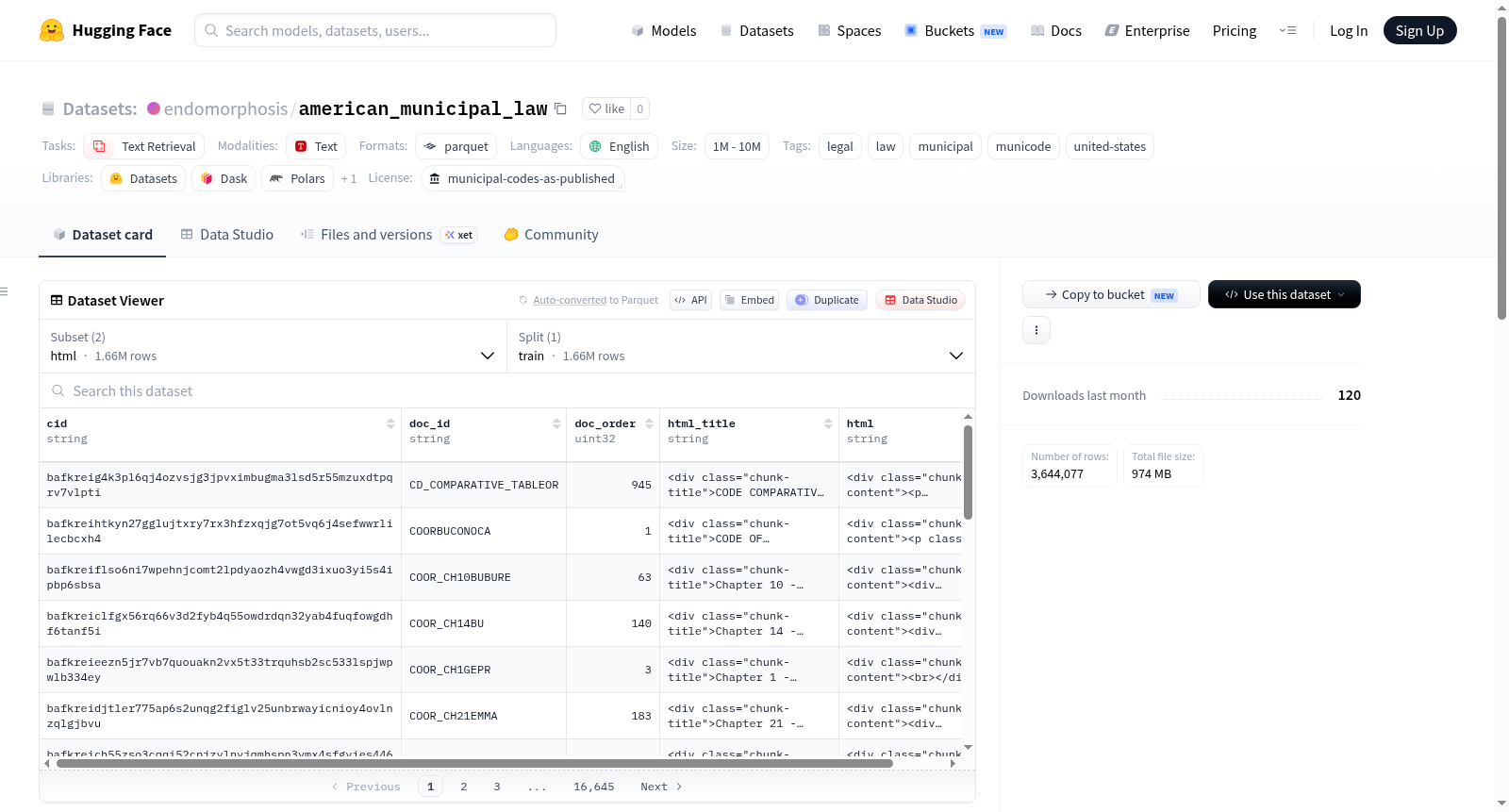Image resolution: width=1509 pixels, height=812 pixels.
Task: Expand the Subset html dropdown
Action: pos(273,346)
